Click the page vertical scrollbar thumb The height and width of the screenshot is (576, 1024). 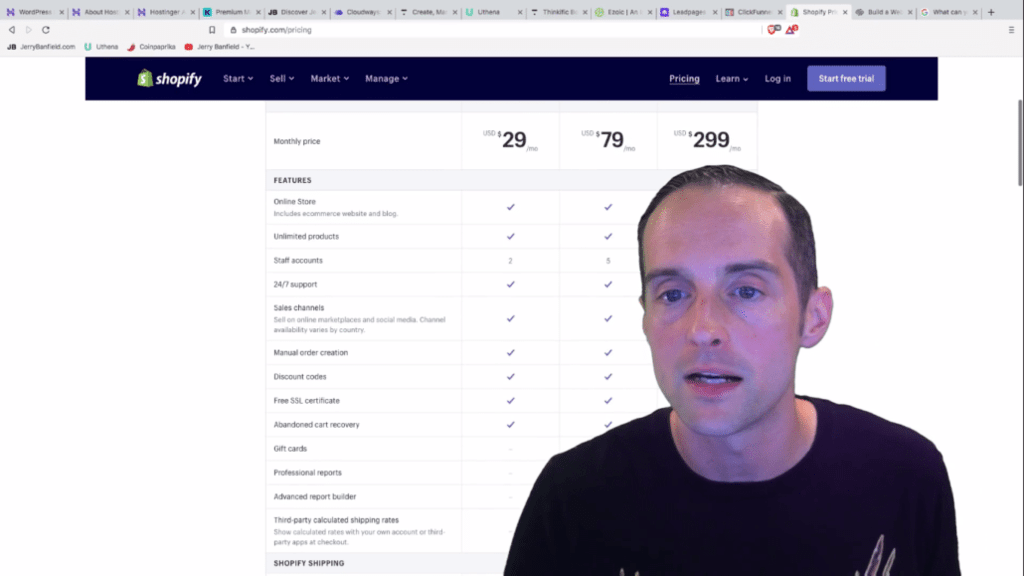click(x=1020, y=142)
